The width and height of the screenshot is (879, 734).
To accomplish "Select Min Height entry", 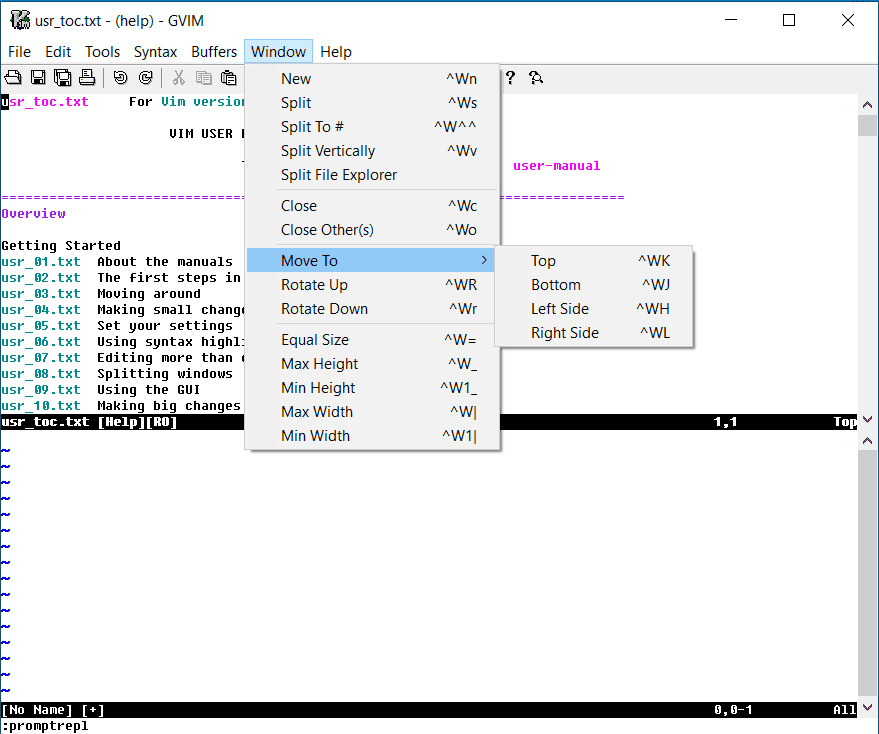I will [x=372, y=388].
